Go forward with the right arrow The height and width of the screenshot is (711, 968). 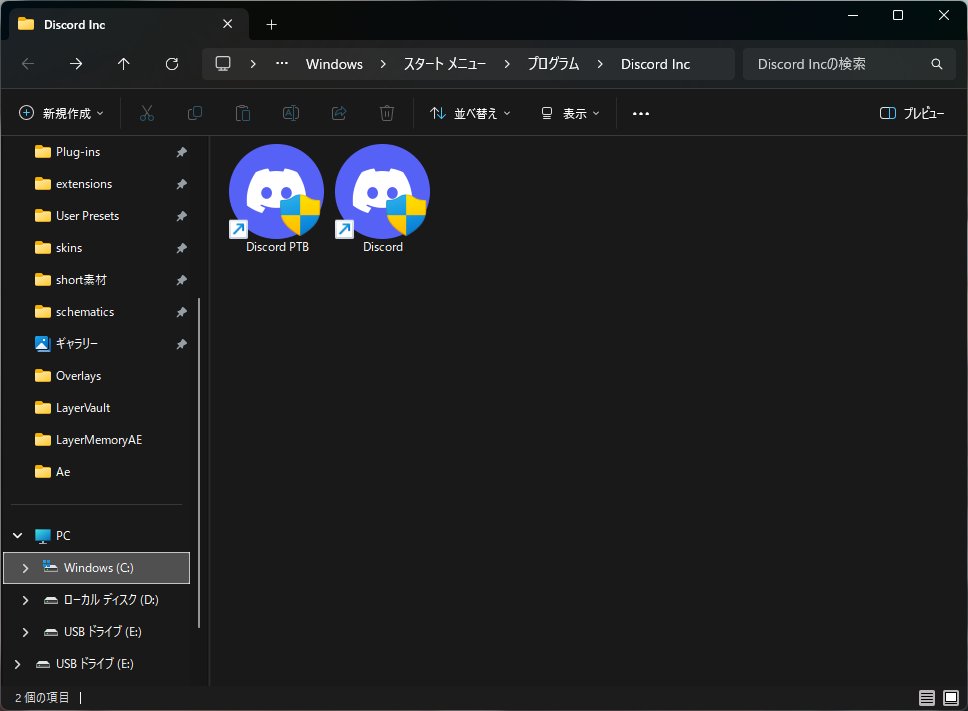point(76,64)
